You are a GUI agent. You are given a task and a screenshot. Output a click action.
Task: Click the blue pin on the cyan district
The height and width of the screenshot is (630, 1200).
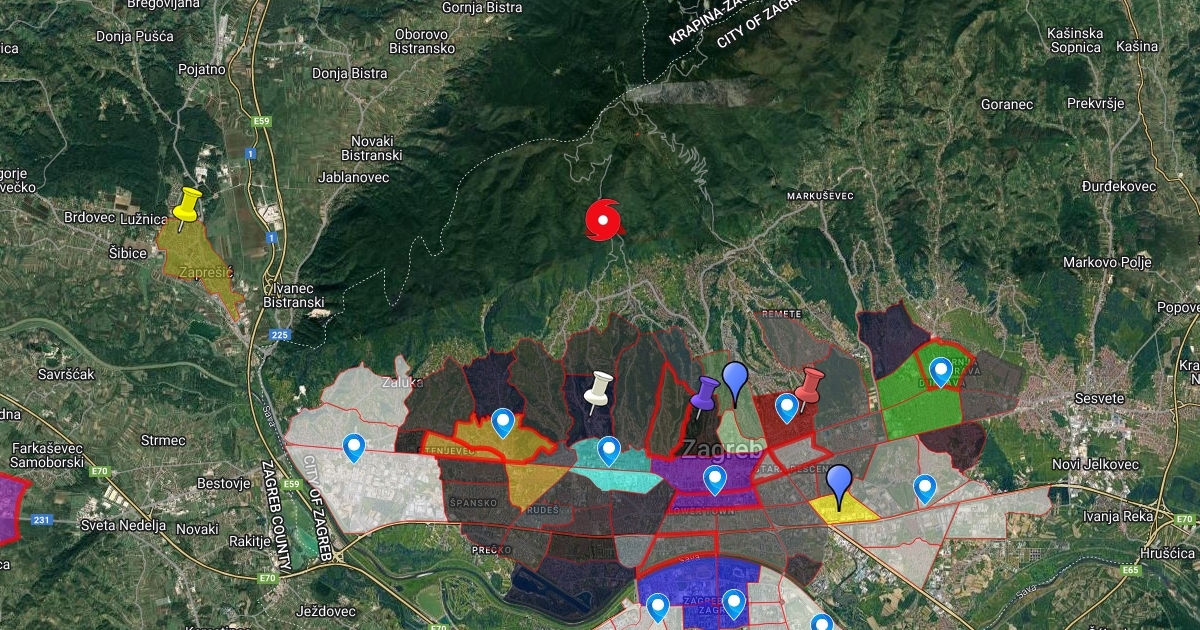pos(609,451)
